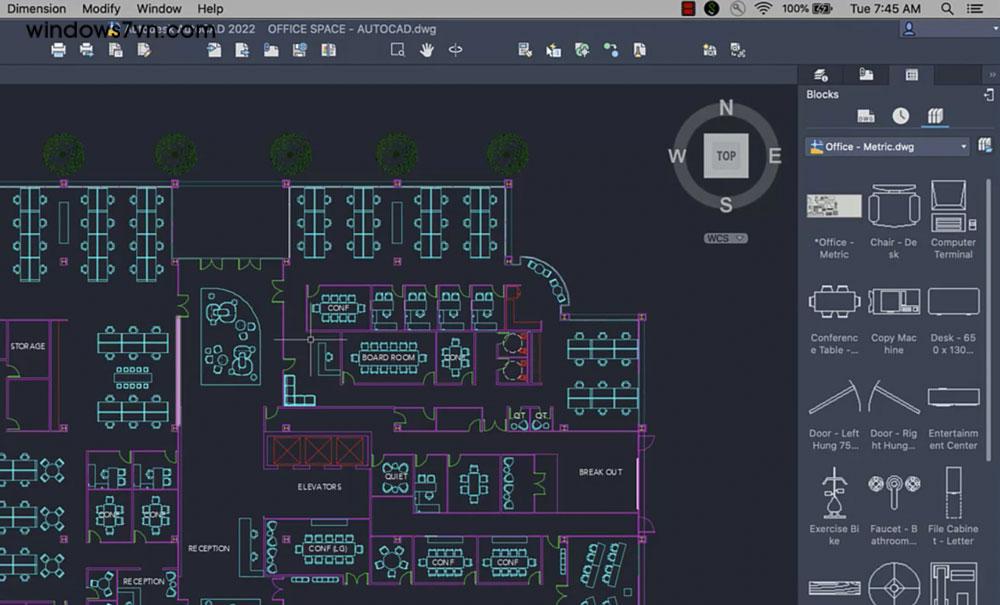This screenshot has width=1000, height=605.
Task: Open the Modify menu
Action: (x=101, y=8)
